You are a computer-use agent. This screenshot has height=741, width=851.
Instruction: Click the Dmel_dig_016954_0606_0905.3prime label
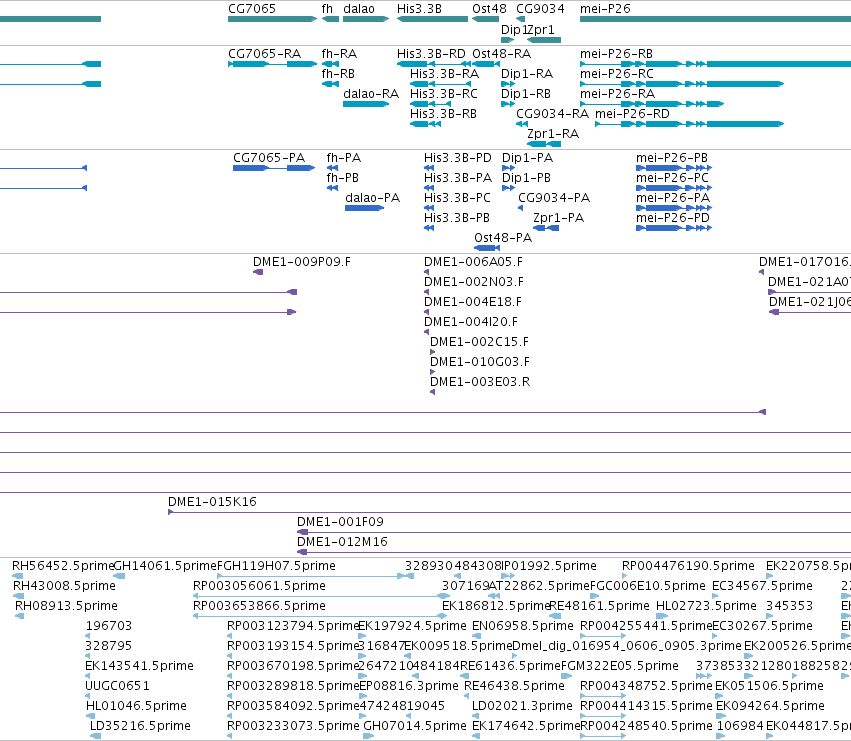click(626, 647)
